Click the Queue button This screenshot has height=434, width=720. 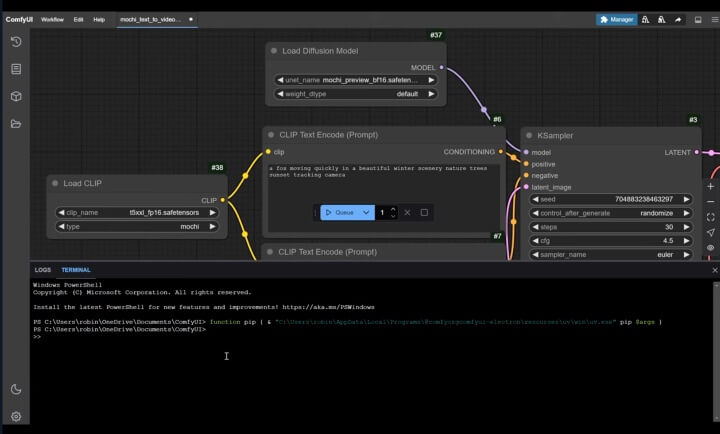[x=339, y=212]
